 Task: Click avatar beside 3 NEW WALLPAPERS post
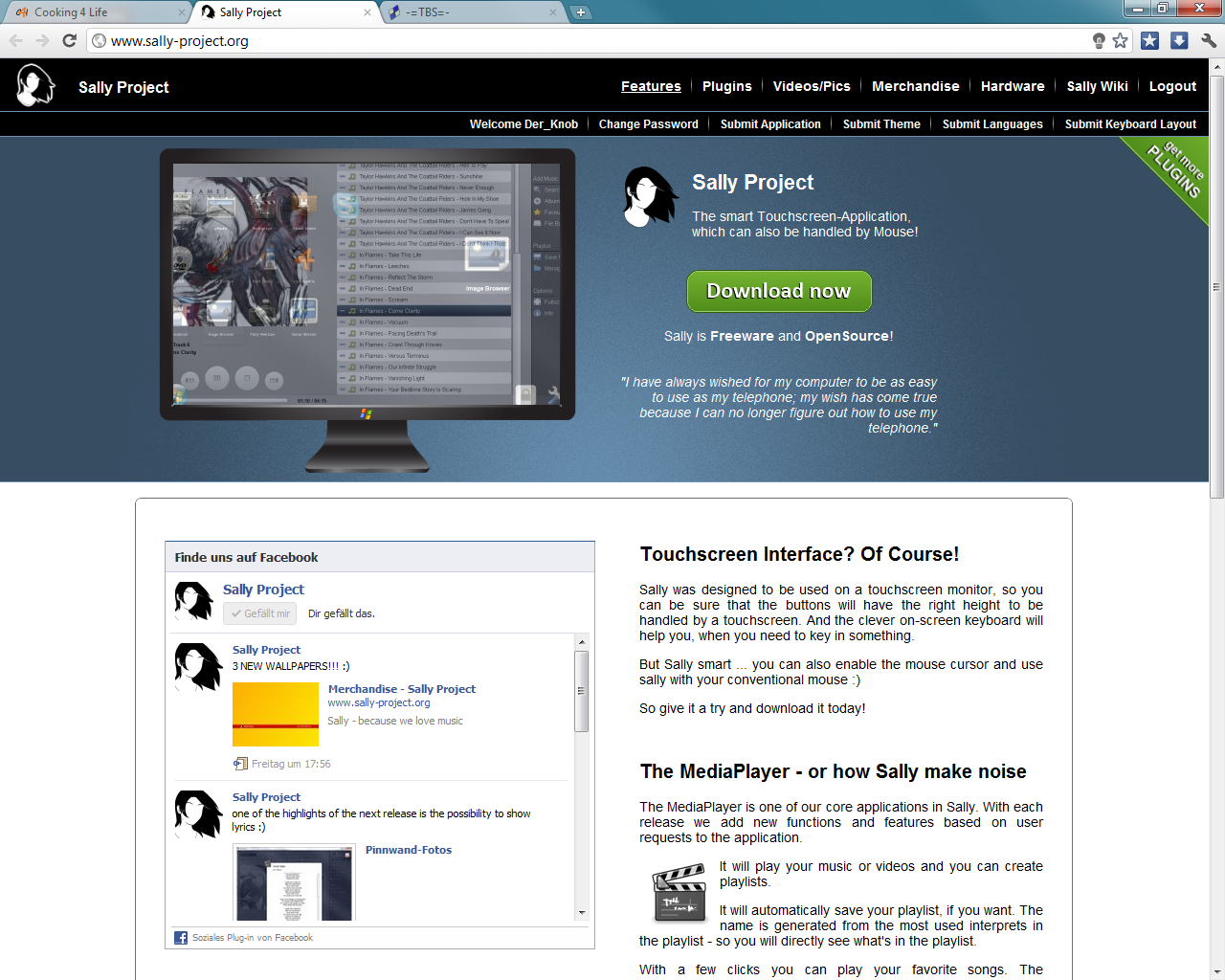click(x=198, y=666)
